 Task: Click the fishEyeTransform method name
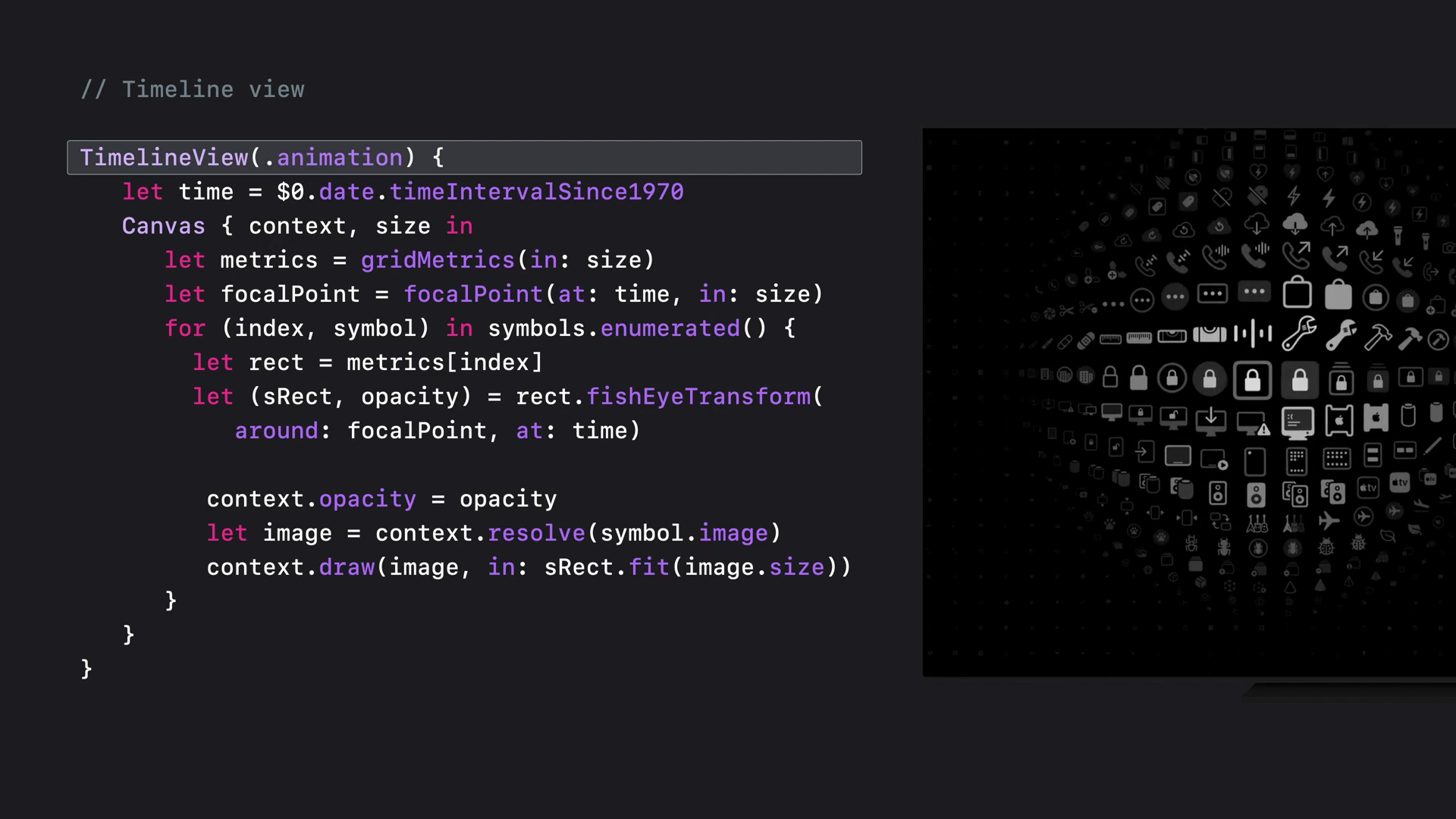tap(698, 397)
